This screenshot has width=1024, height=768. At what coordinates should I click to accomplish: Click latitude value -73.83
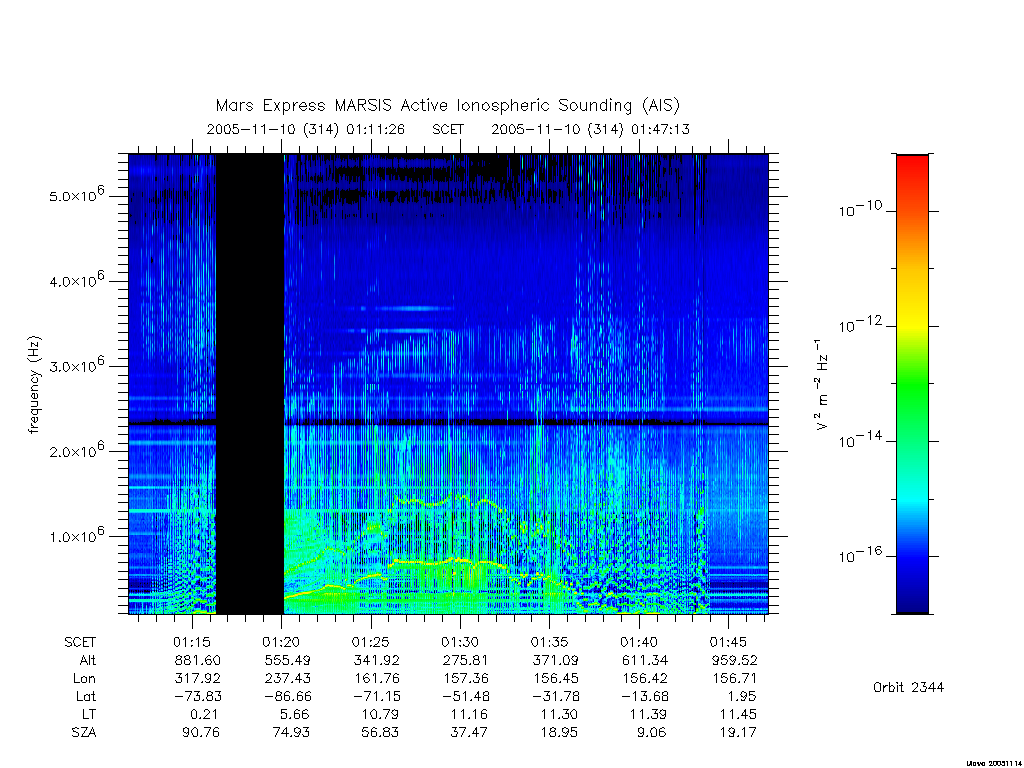pyautogui.click(x=198, y=696)
